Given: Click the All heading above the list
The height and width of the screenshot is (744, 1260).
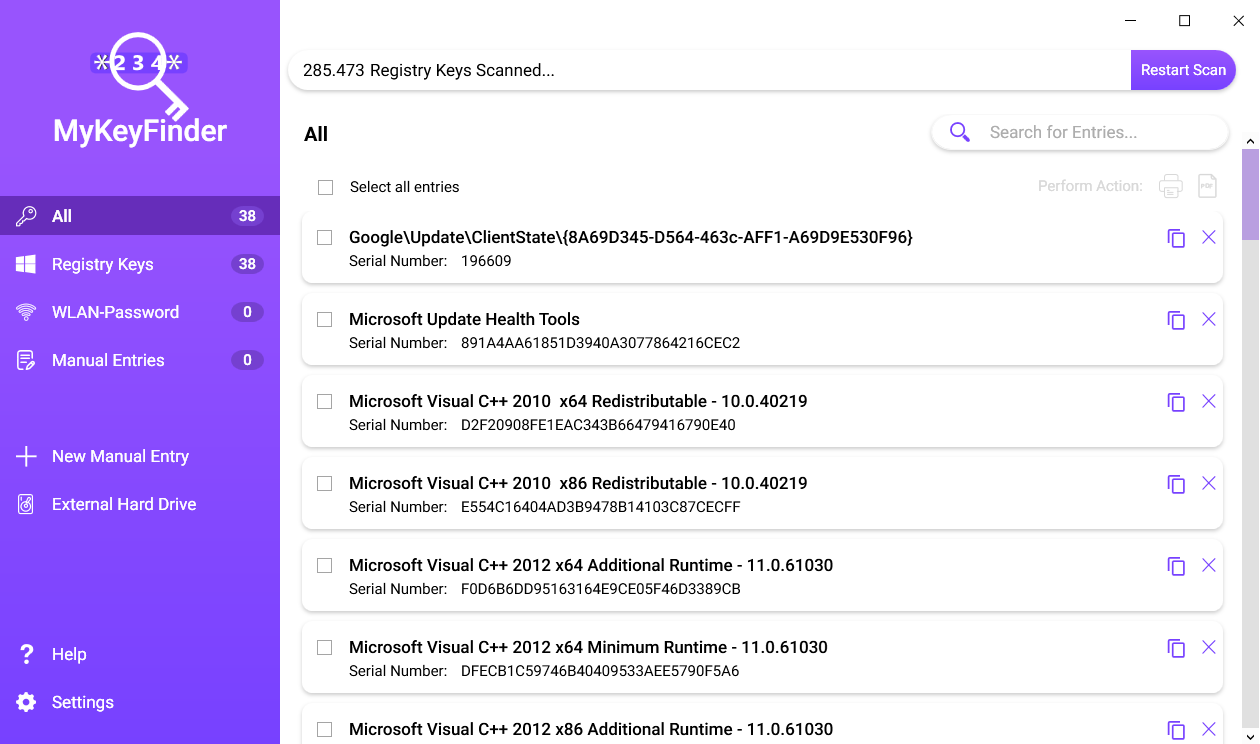Looking at the screenshot, I should click(316, 134).
